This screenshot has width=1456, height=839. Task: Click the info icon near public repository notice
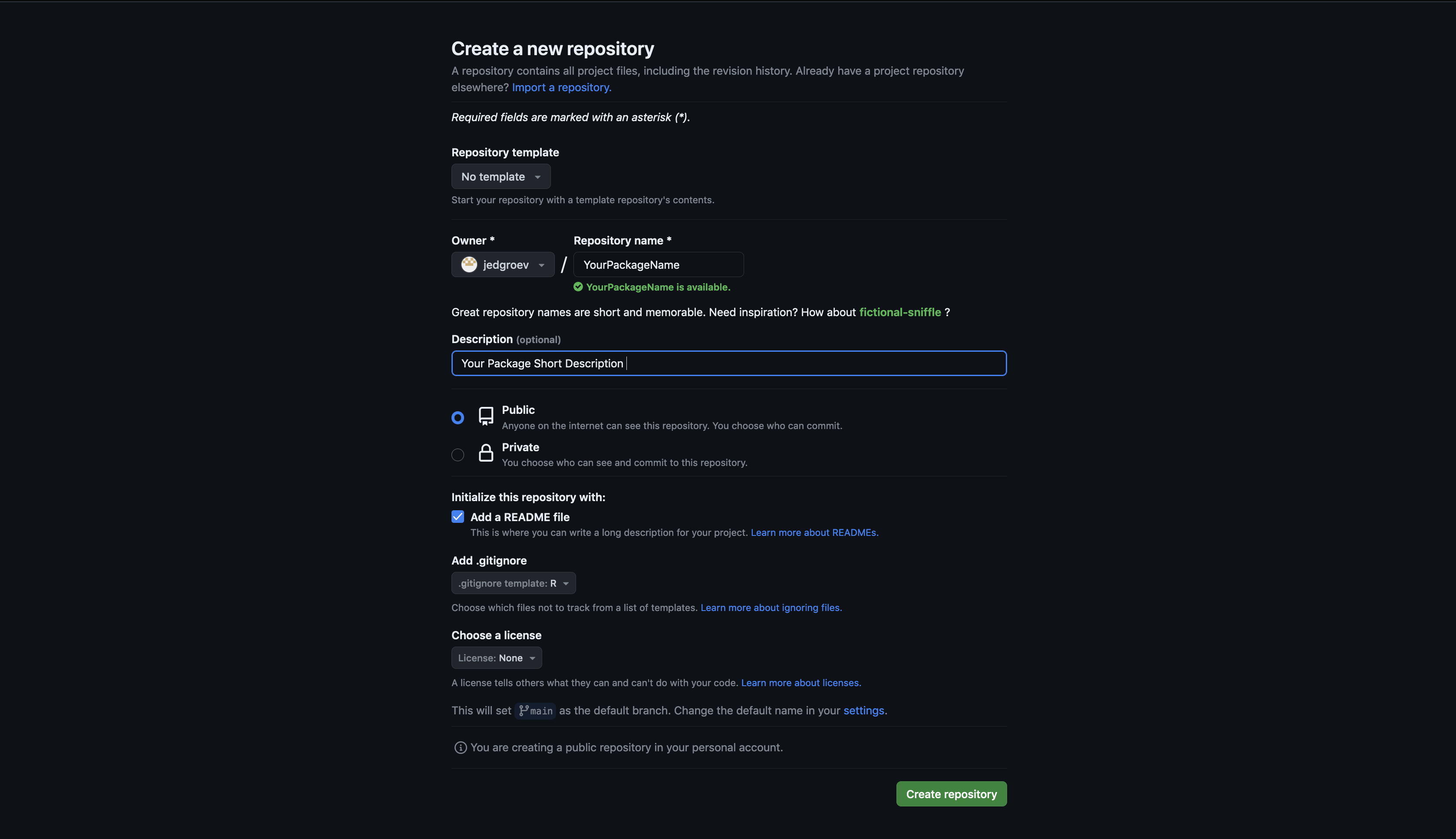tap(460, 747)
